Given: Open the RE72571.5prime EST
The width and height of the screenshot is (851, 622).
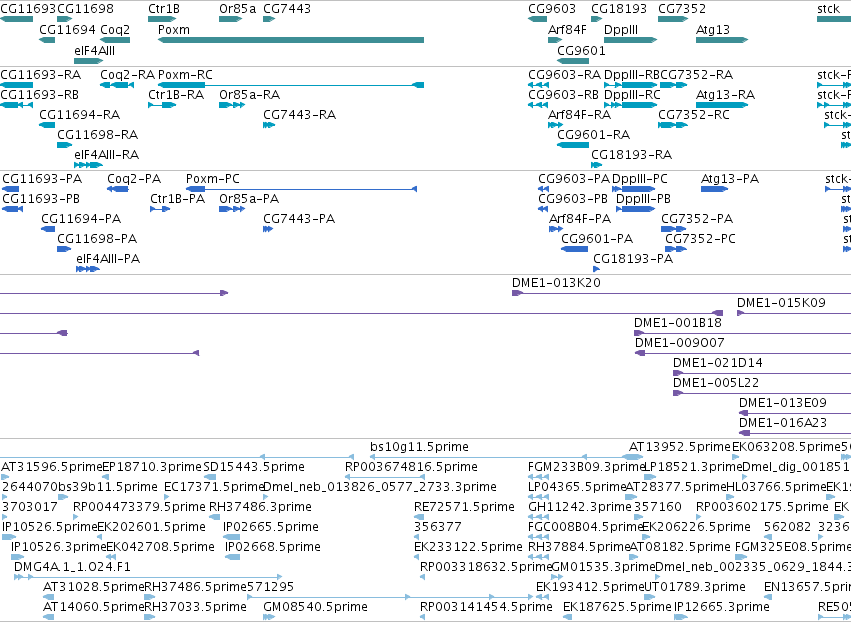Looking at the screenshot, I should point(418,517).
